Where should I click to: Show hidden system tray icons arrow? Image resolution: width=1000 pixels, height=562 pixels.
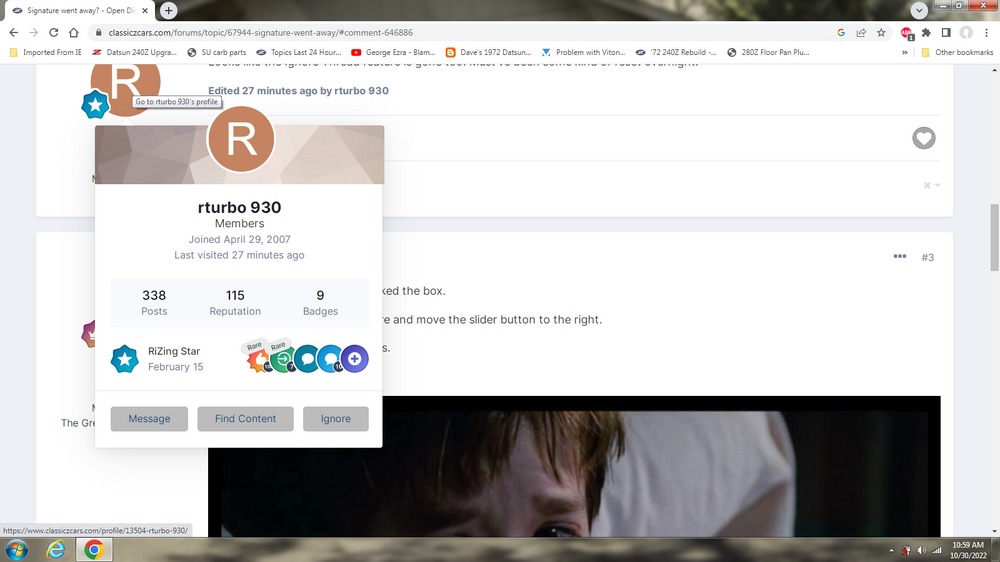click(892, 550)
